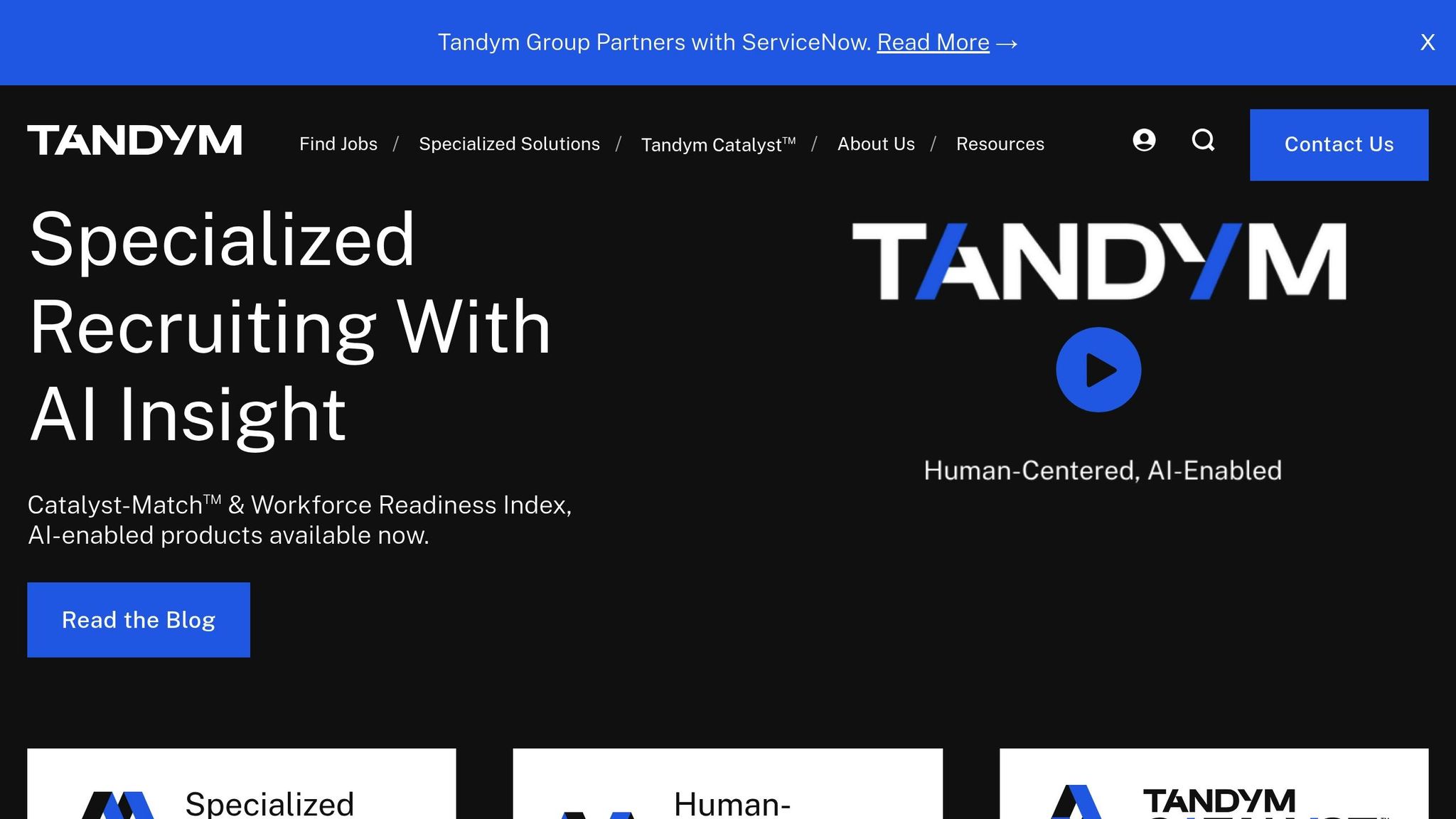Dismiss the ServiceNow partnership banner

coord(1428,42)
